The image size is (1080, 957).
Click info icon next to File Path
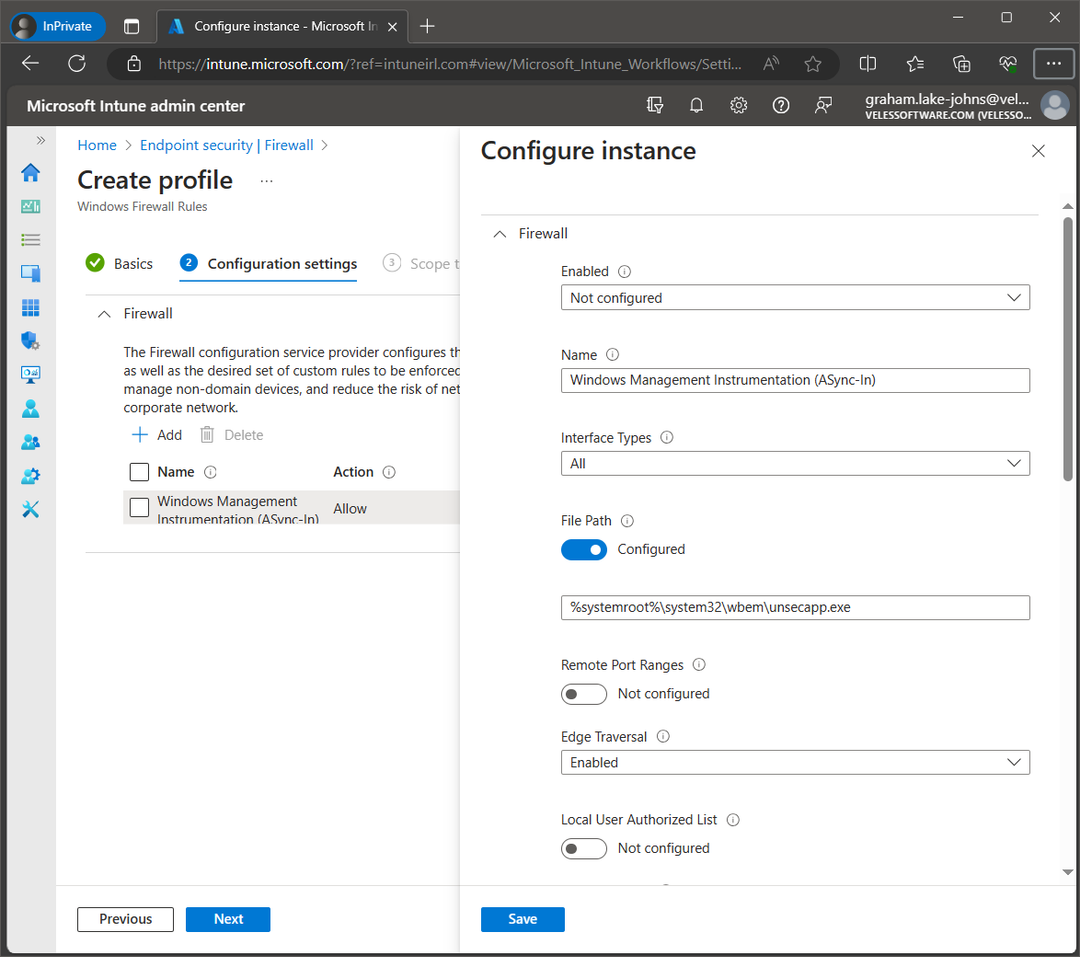(627, 521)
